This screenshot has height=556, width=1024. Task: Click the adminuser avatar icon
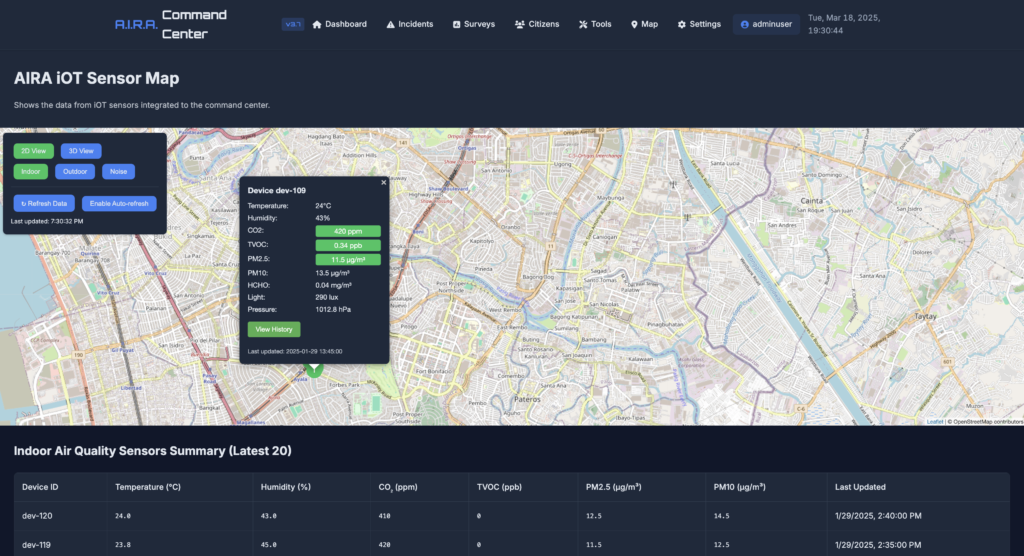pos(744,24)
